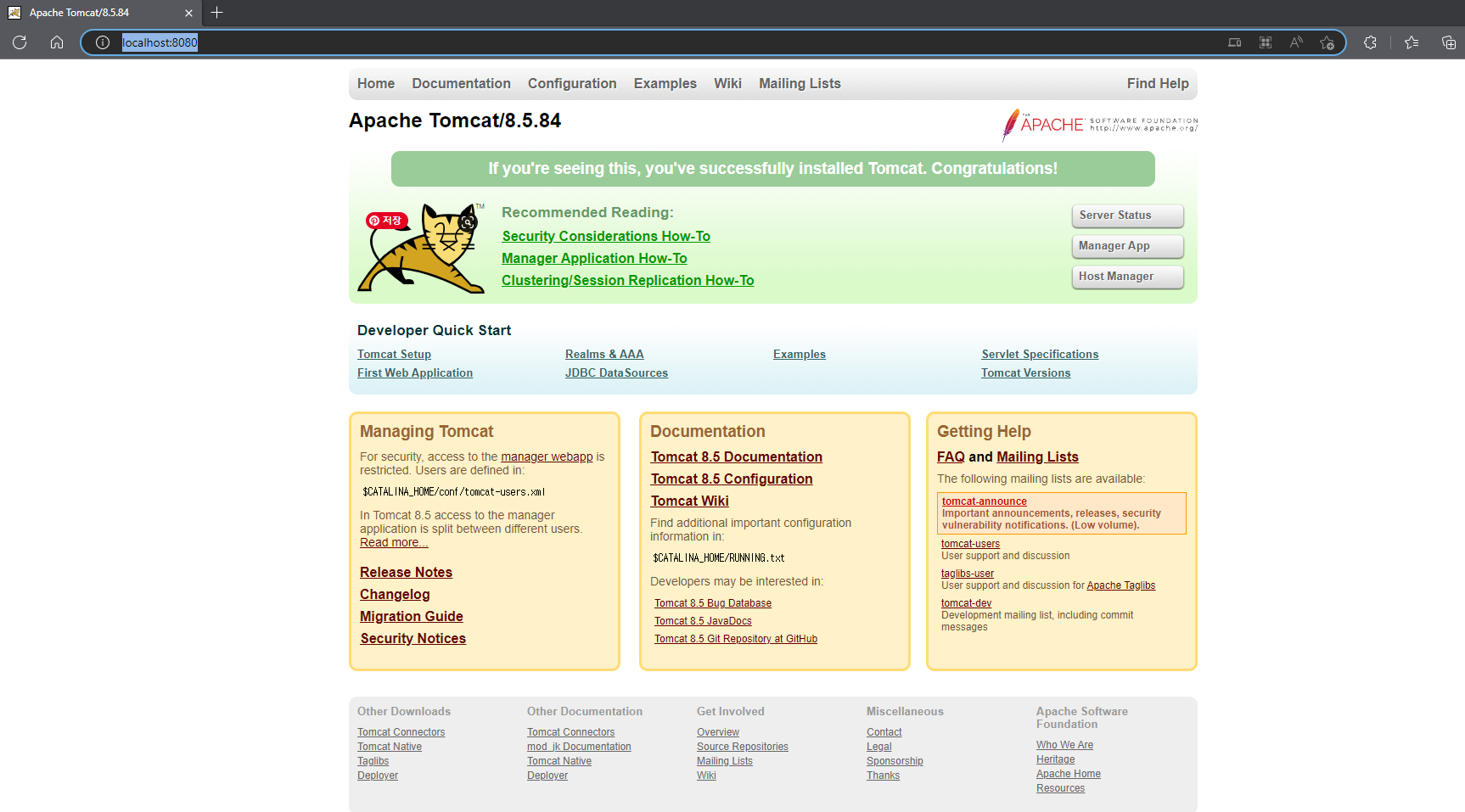
Task: Open Examples link in Developer Quick Start
Action: (800, 354)
